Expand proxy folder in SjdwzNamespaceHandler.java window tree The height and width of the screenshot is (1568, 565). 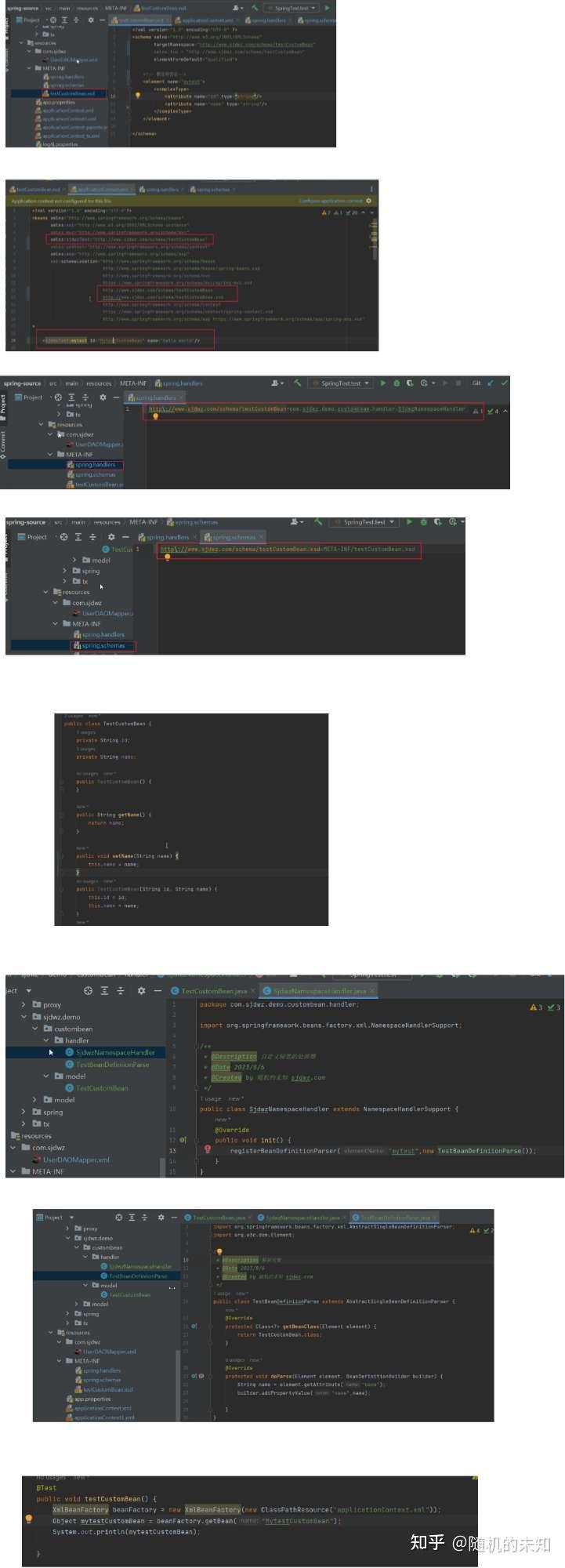[24, 1004]
